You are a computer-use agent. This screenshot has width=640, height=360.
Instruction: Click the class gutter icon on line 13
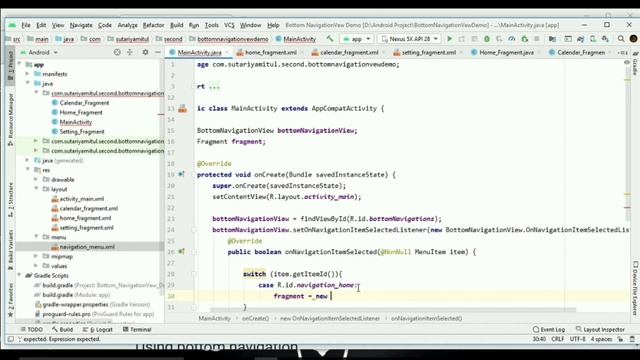pos(182,109)
